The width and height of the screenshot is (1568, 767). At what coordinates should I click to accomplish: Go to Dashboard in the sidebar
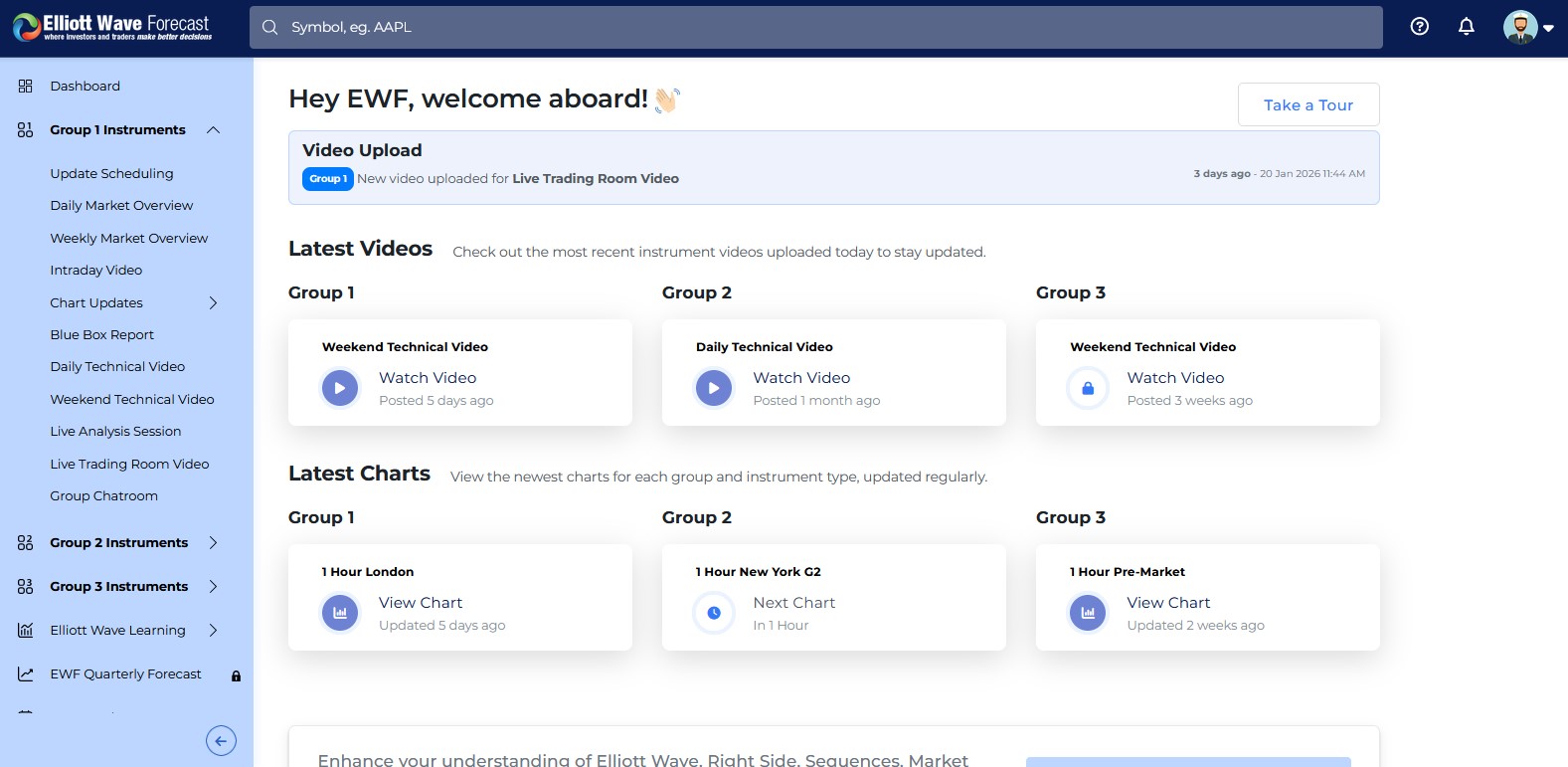pyautogui.click(x=85, y=87)
